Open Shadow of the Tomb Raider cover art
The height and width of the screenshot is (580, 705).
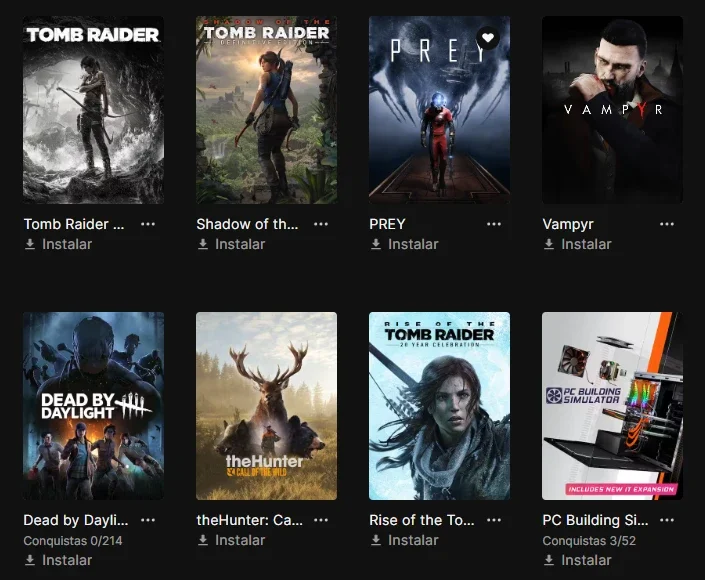tap(267, 110)
